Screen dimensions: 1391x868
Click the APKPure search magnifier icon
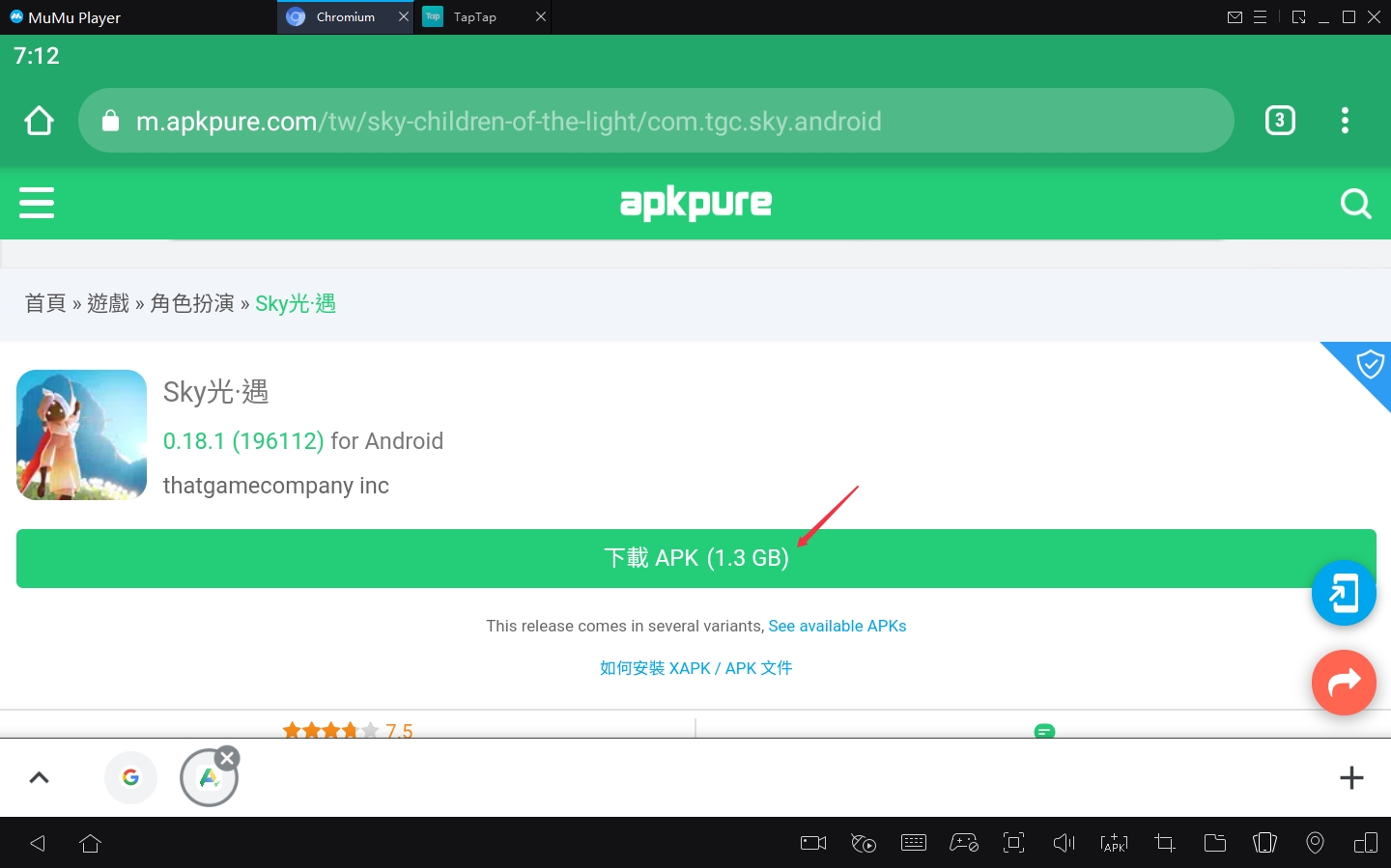pyautogui.click(x=1355, y=203)
